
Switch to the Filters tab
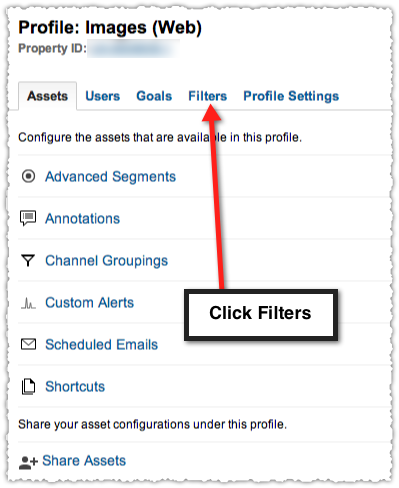208,96
